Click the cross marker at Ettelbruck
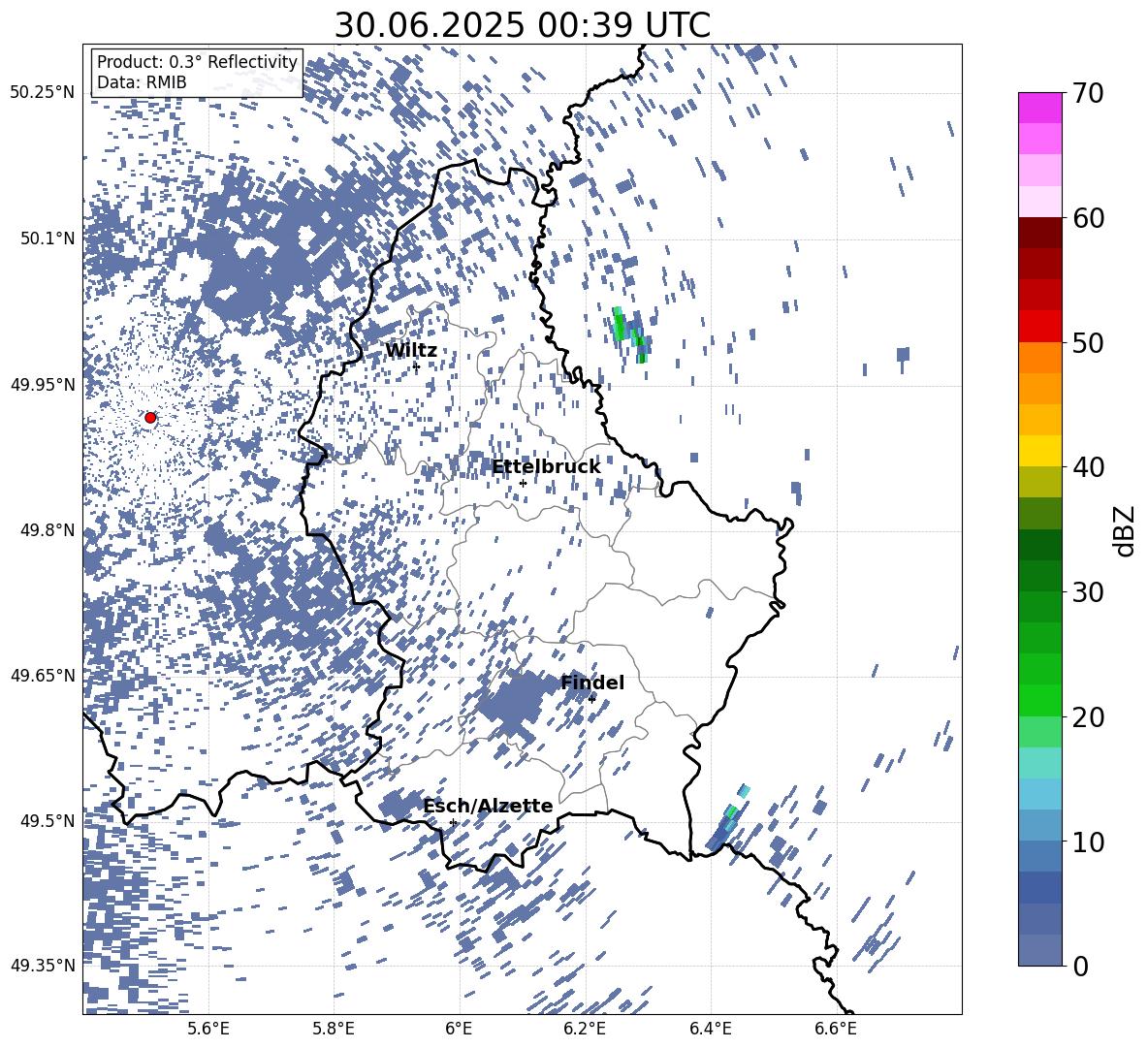This screenshot has width=1148, height=1048. pos(523,483)
